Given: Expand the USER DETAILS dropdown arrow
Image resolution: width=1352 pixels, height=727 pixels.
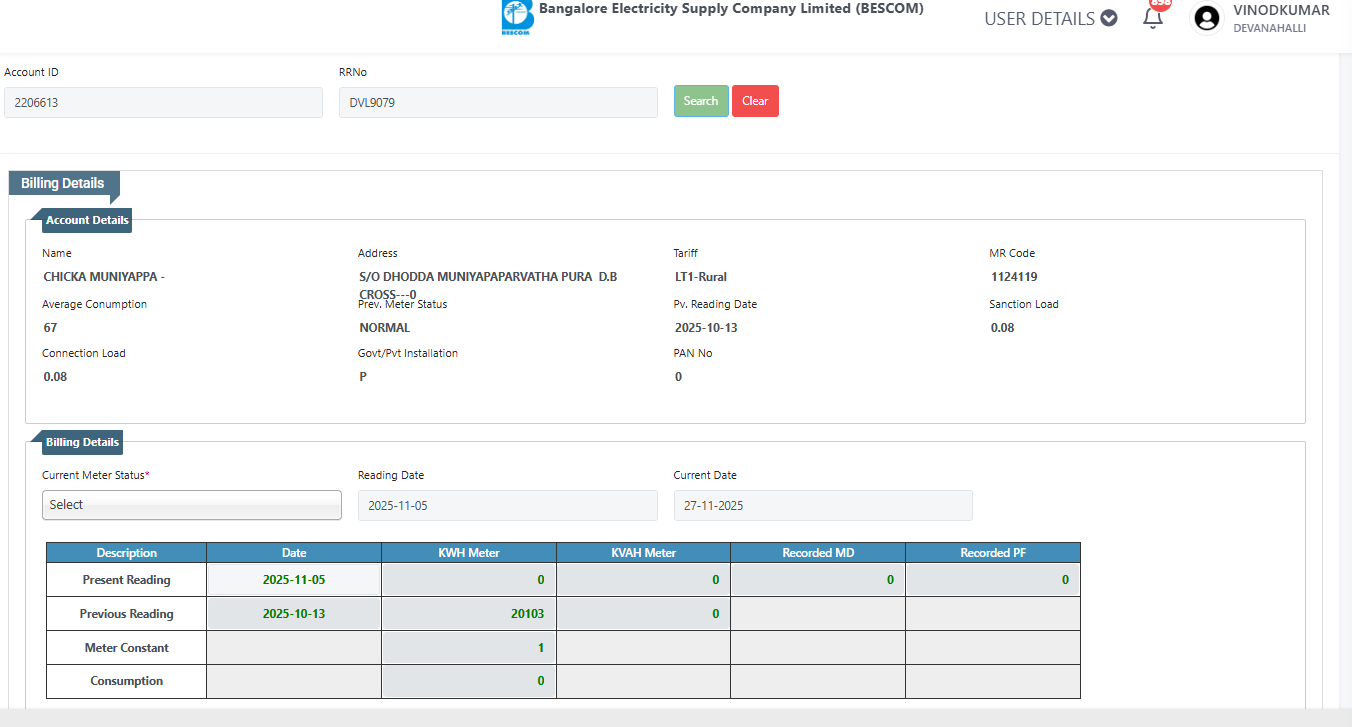Looking at the screenshot, I should click(x=1108, y=18).
